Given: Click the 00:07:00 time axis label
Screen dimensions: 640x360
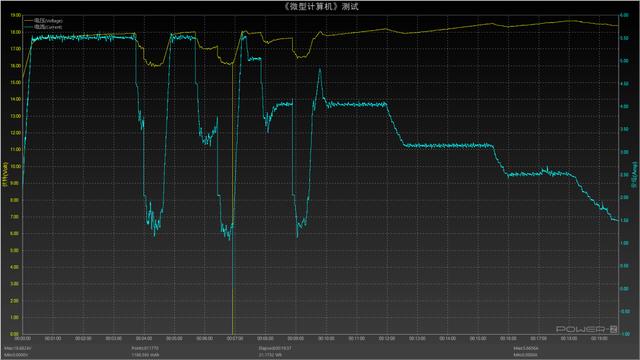Looking at the screenshot, I should (x=235, y=338).
